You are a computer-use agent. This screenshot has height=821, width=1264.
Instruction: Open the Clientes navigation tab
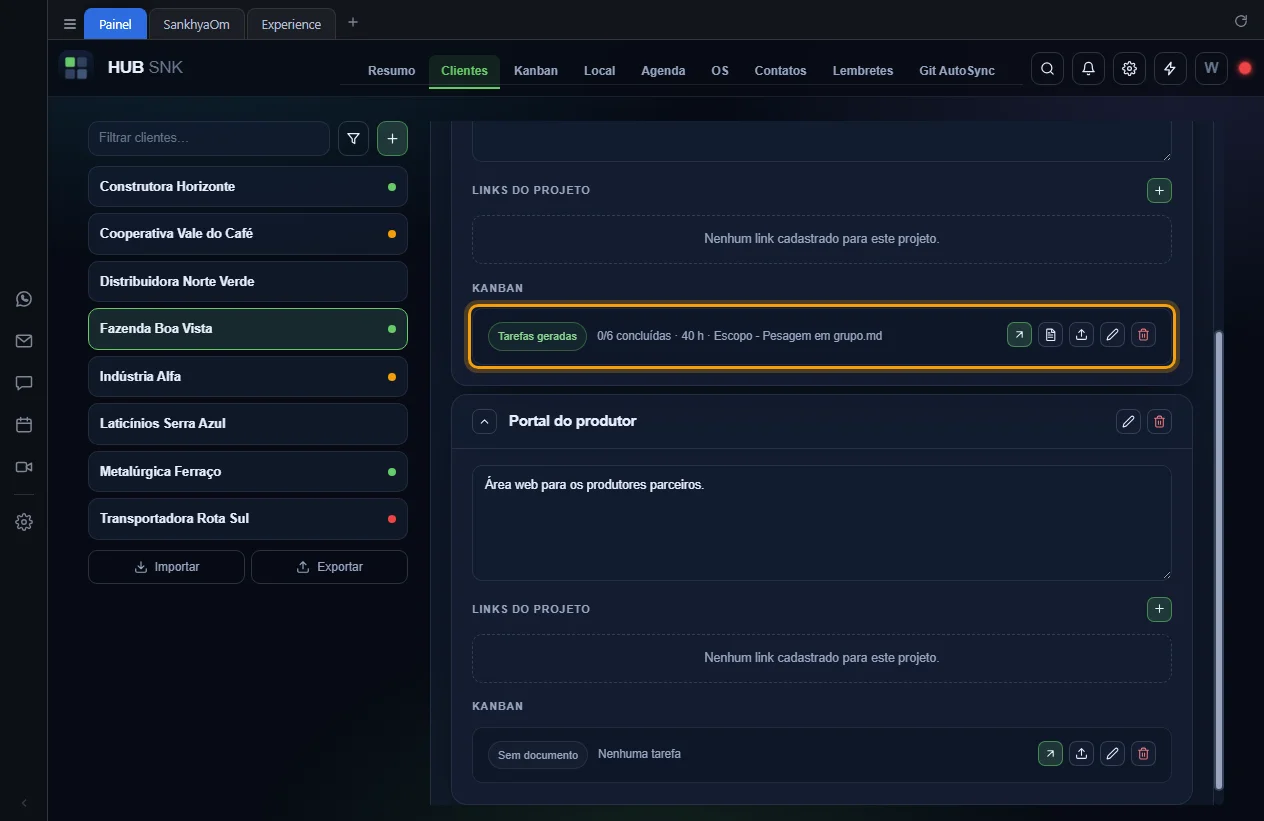point(464,71)
